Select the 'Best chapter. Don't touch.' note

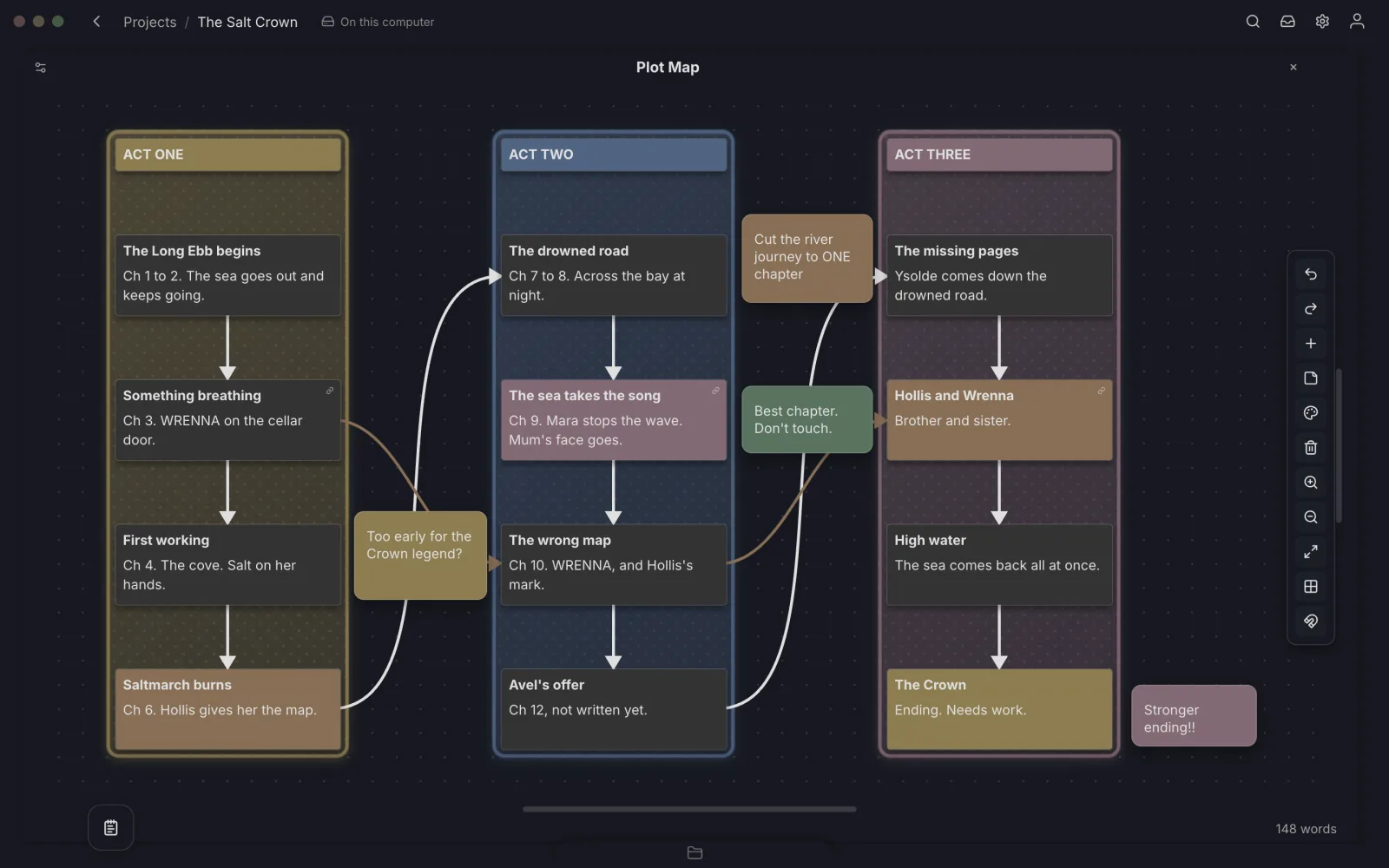(807, 419)
